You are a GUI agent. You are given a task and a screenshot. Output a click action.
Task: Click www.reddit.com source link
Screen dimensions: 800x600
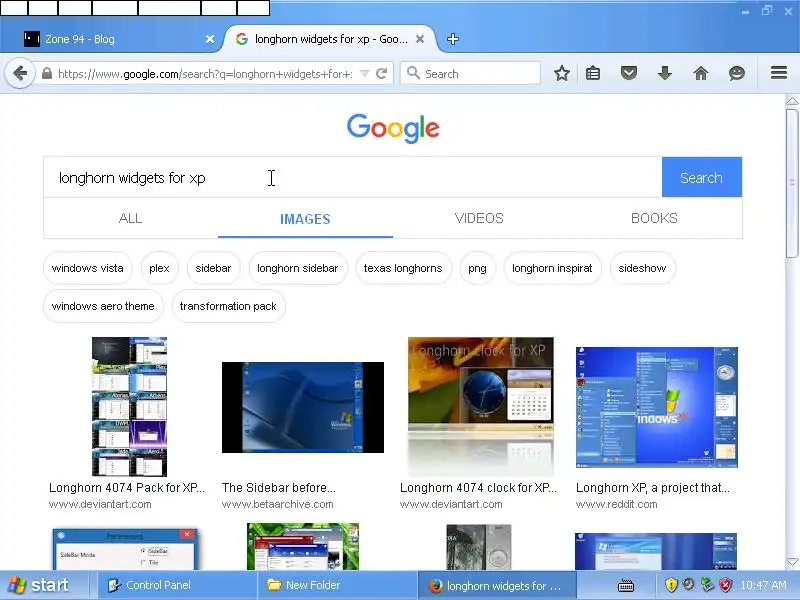(616, 504)
